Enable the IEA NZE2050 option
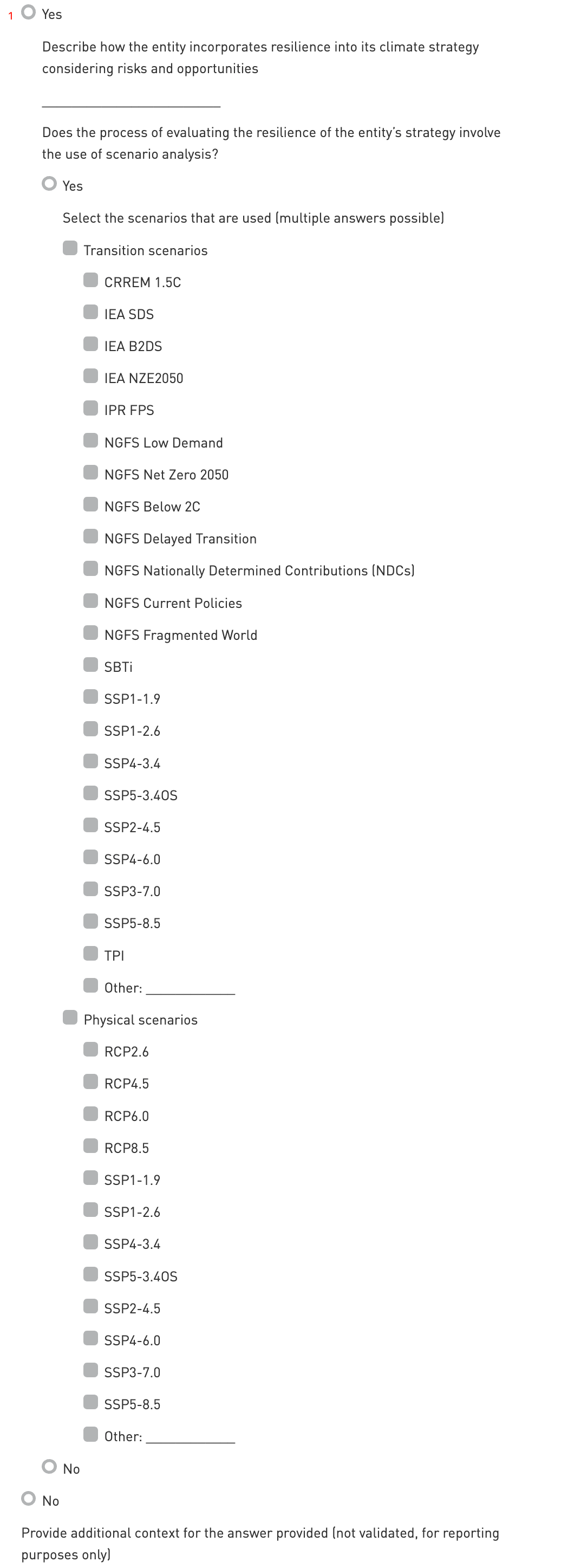This screenshot has width=561, height=1568. coord(90,376)
